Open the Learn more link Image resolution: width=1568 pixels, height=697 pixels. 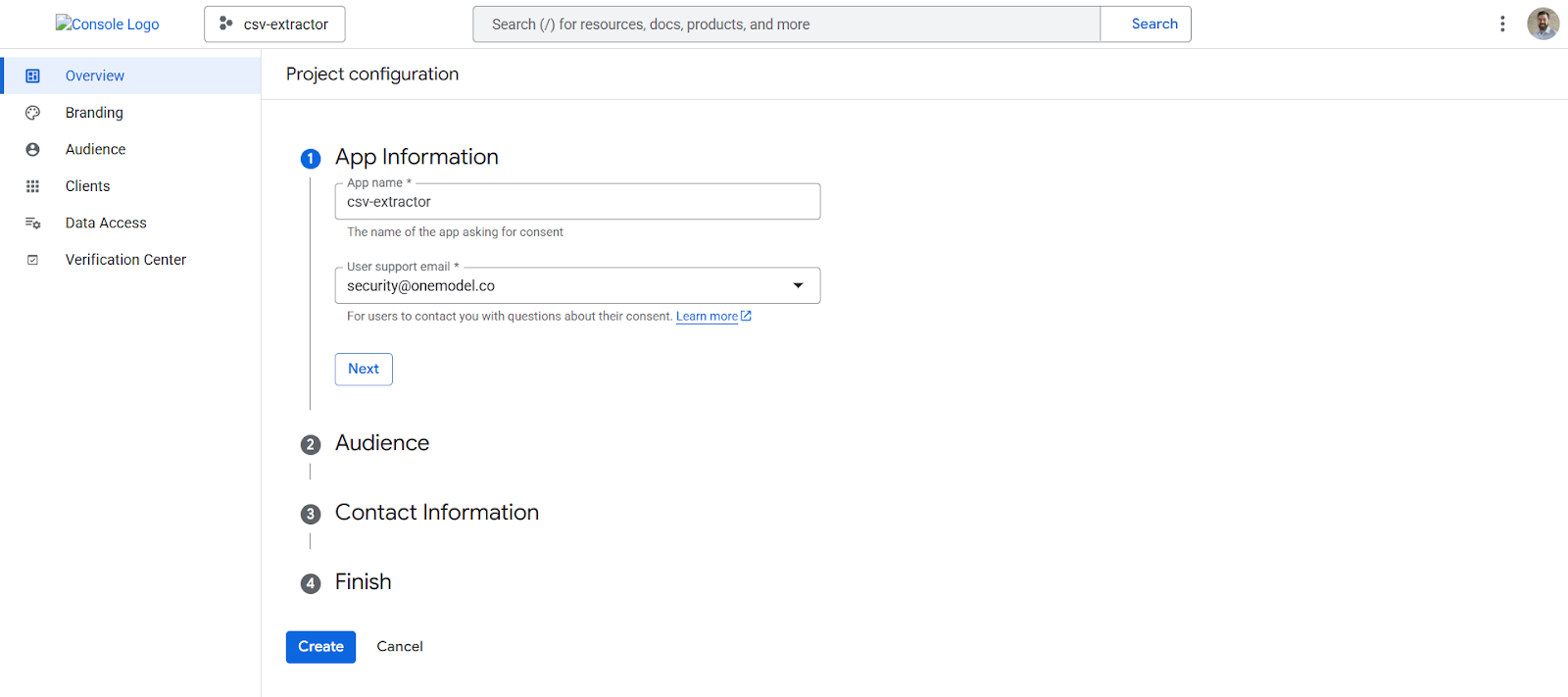(x=707, y=317)
